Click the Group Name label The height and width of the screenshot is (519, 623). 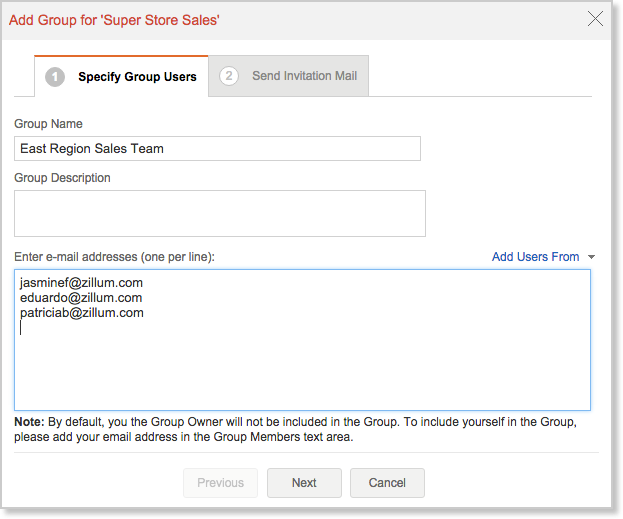48,124
